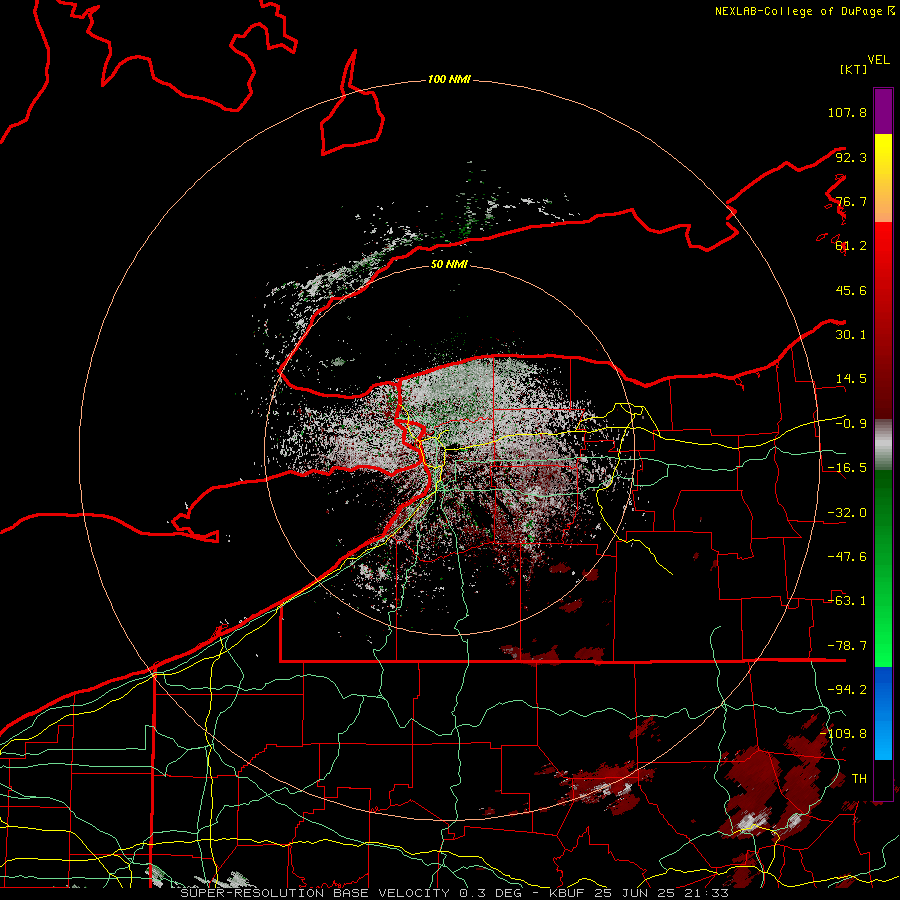Select the 92.3 legend value

pyautogui.click(x=851, y=157)
